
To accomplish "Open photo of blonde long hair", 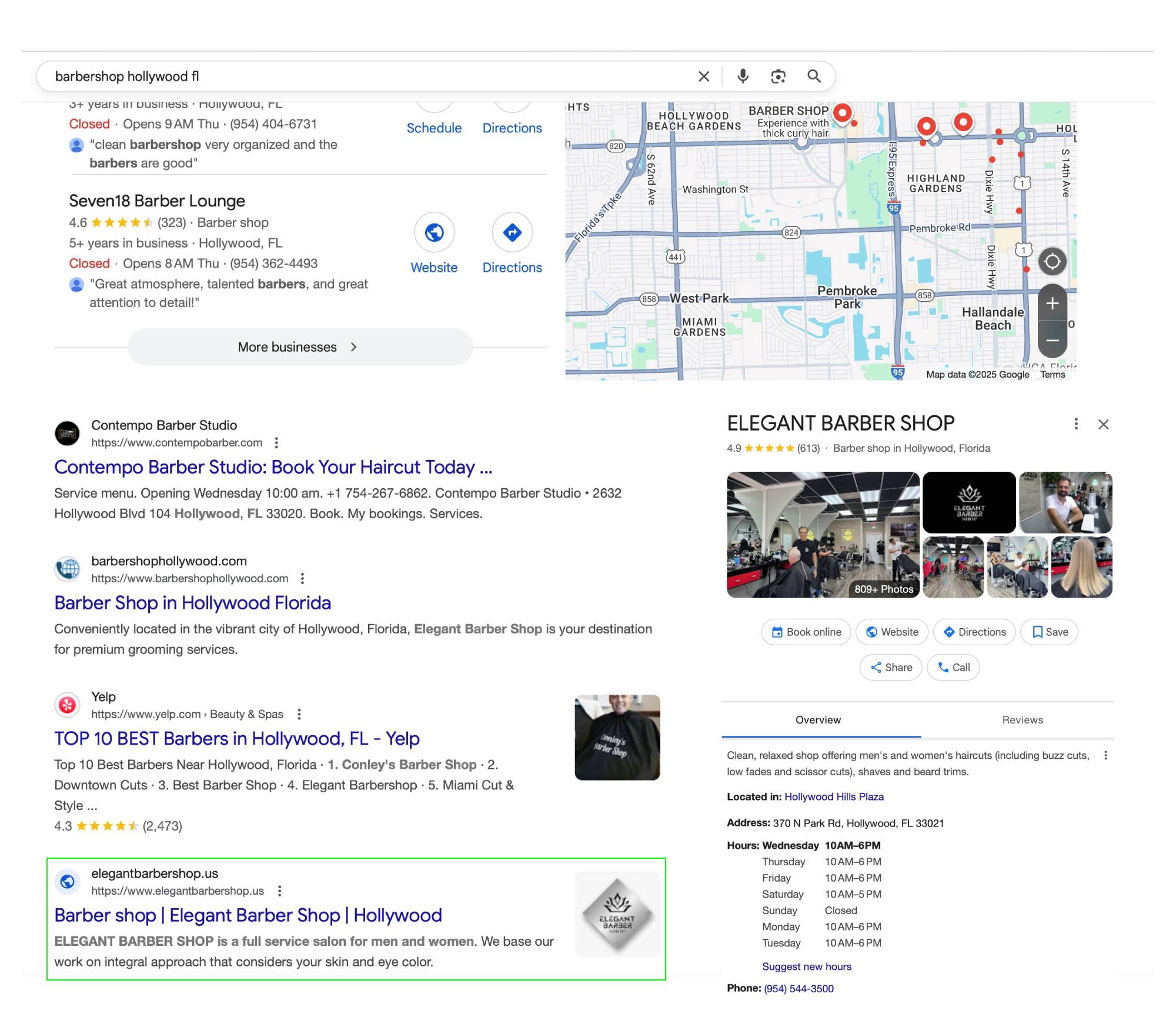I will click(1081, 567).
